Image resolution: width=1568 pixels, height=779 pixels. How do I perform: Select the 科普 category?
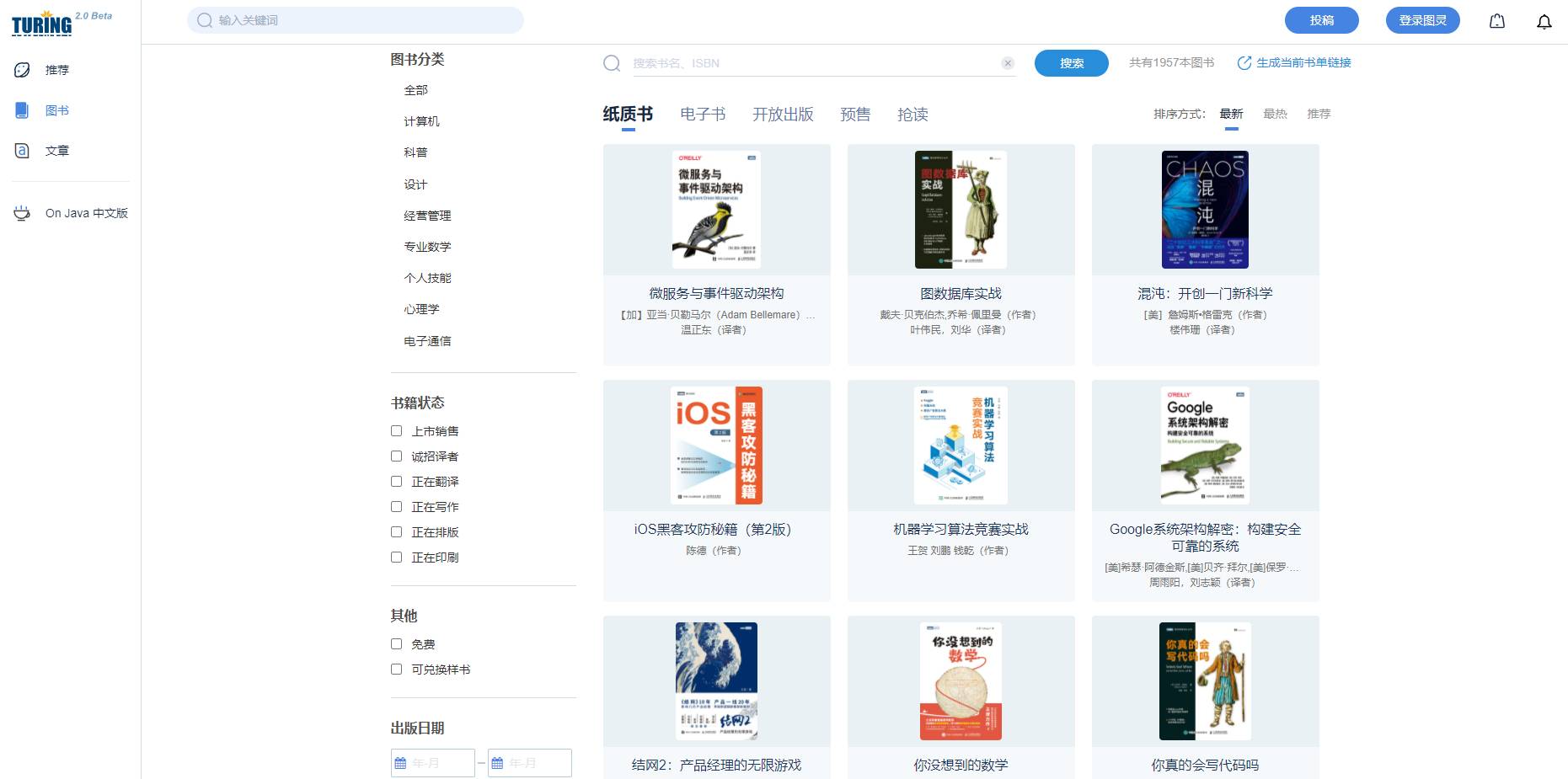(x=415, y=152)
